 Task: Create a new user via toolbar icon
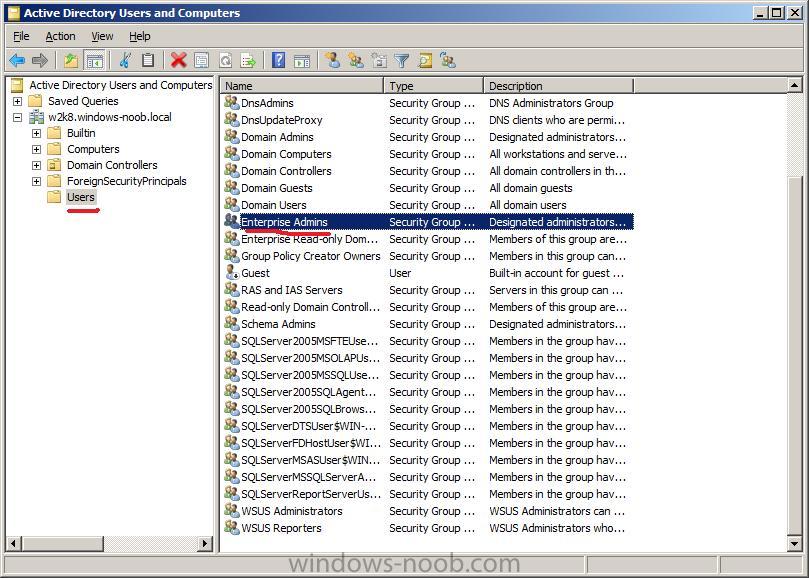point(332,61)
